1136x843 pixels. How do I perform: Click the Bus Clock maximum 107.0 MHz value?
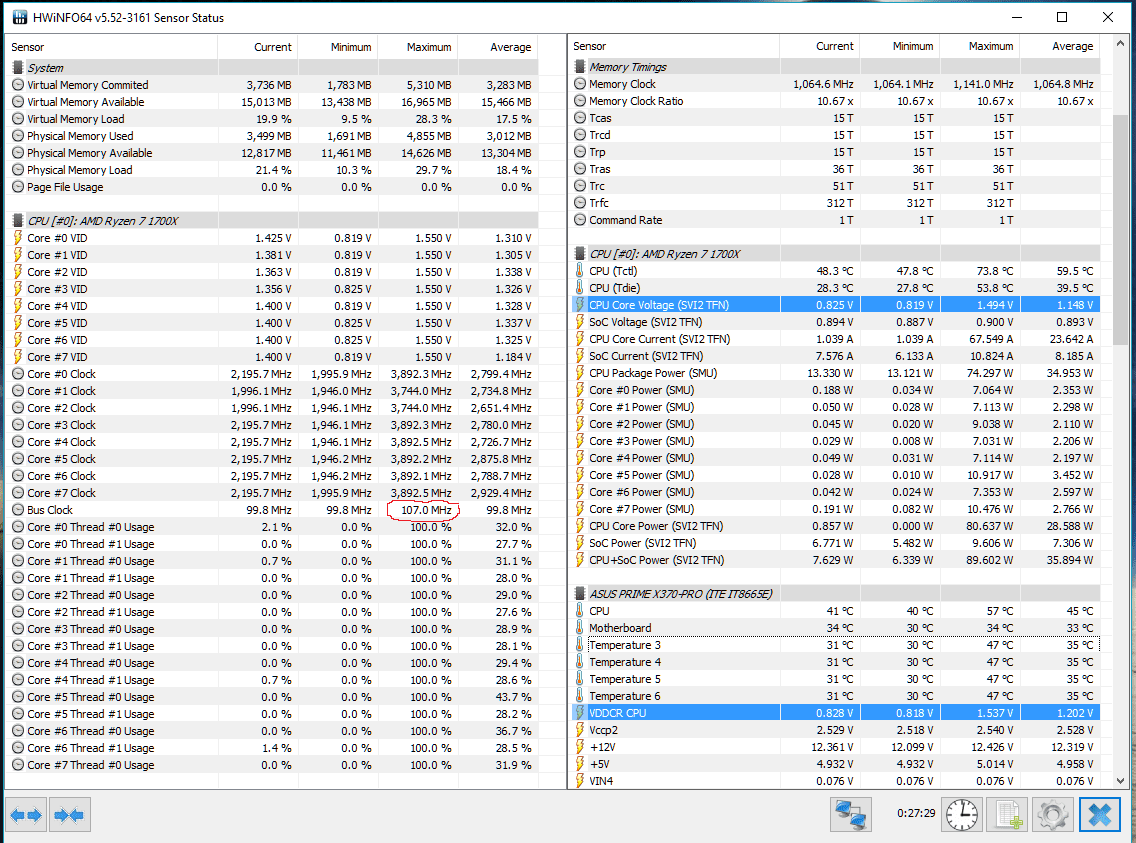pos(426,510)
